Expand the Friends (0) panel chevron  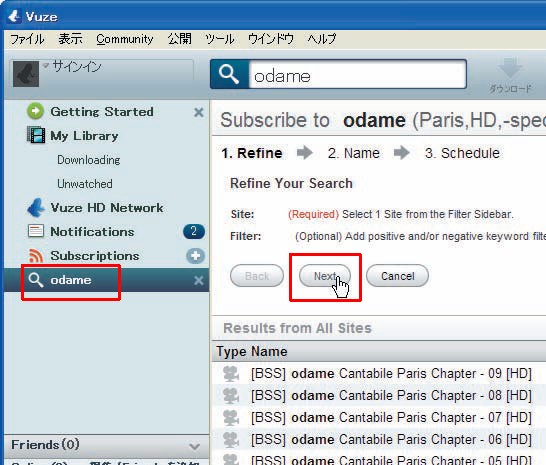(195, 446)
